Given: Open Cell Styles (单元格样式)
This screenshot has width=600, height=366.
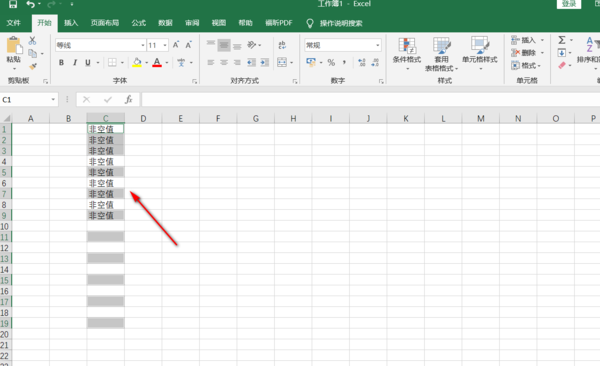Looking at the screenshot, I should pyautogui.click(x=479, y=54).
